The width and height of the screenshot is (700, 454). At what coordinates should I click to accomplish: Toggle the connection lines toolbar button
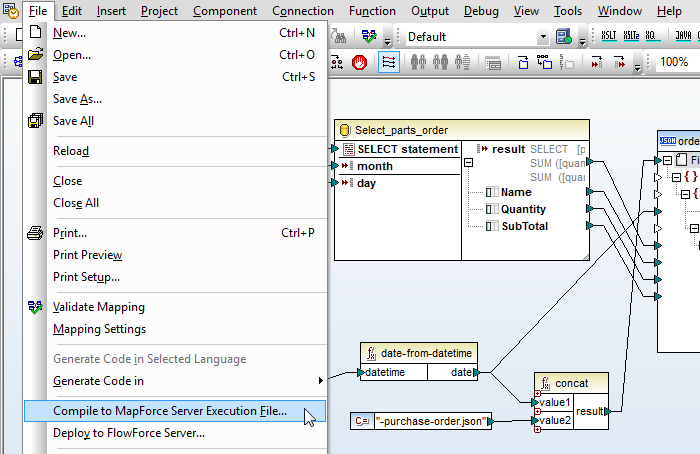pyautogui.click(x=388, y=62)
